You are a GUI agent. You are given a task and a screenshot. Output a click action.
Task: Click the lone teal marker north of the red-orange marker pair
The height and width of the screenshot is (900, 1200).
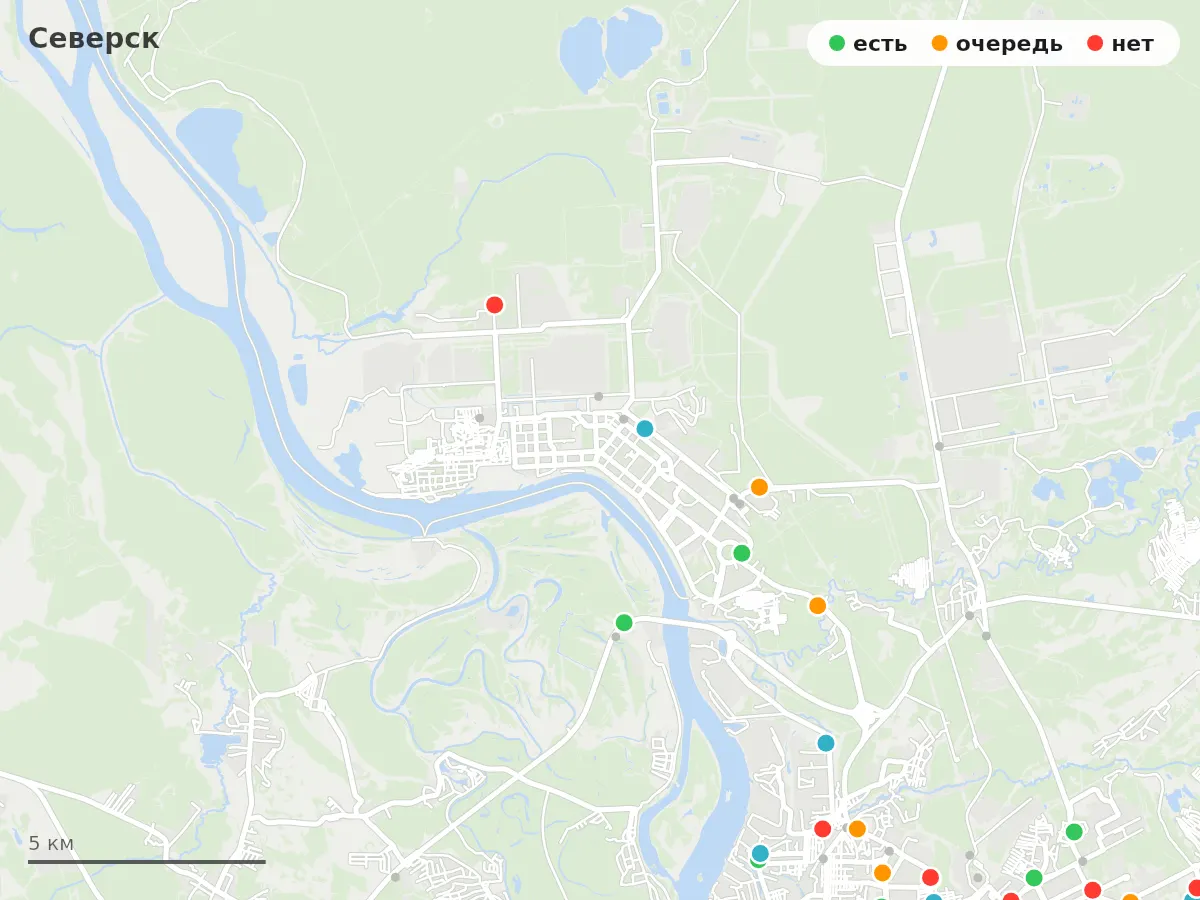(x=825, y=743)
